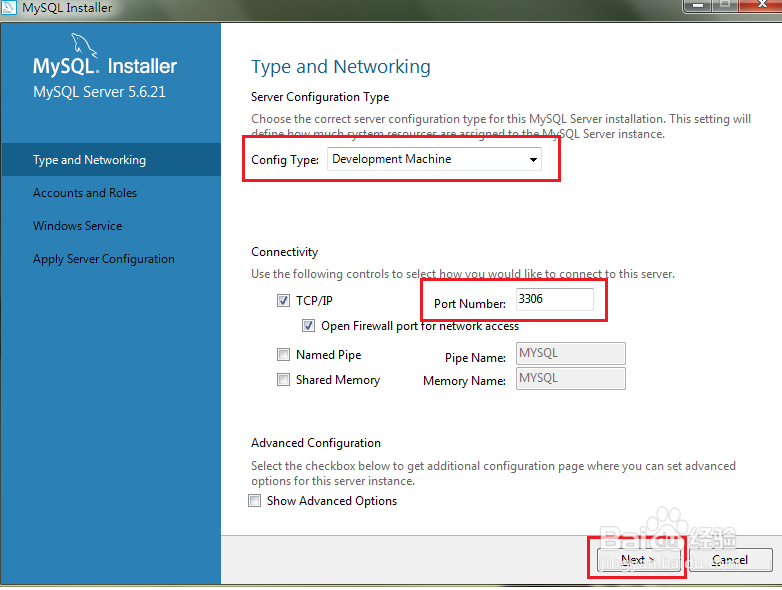This screenshot has width=782, height=590.
Task: Go to Windows Service step
Action: (x=77, y=225)
